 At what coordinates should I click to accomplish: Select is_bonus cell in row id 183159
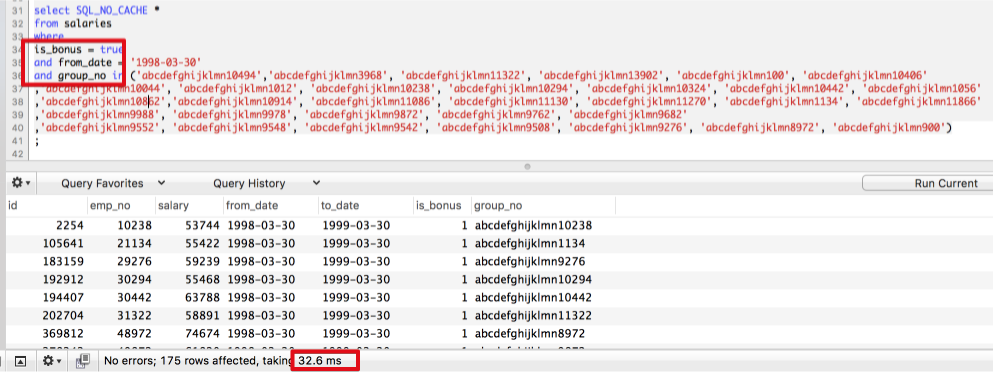464,261
